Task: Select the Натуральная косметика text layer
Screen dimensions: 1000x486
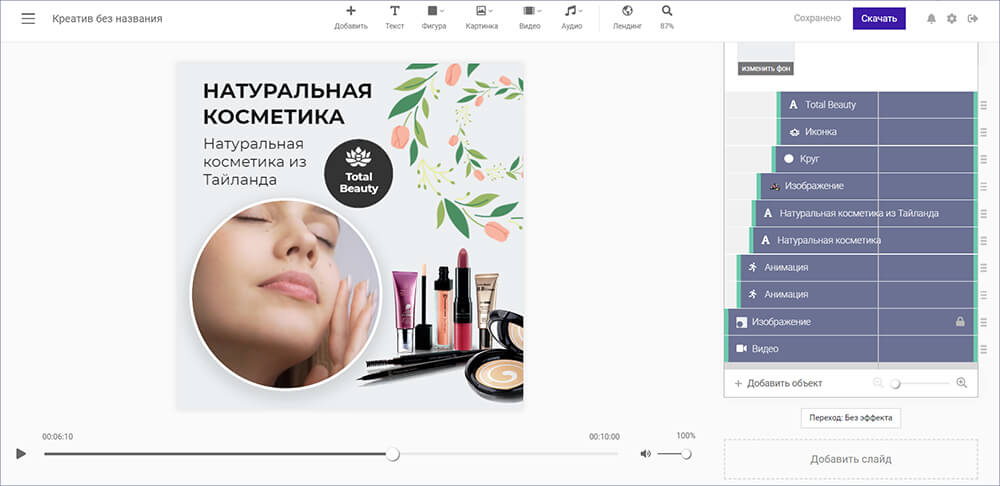Action: 862,240
